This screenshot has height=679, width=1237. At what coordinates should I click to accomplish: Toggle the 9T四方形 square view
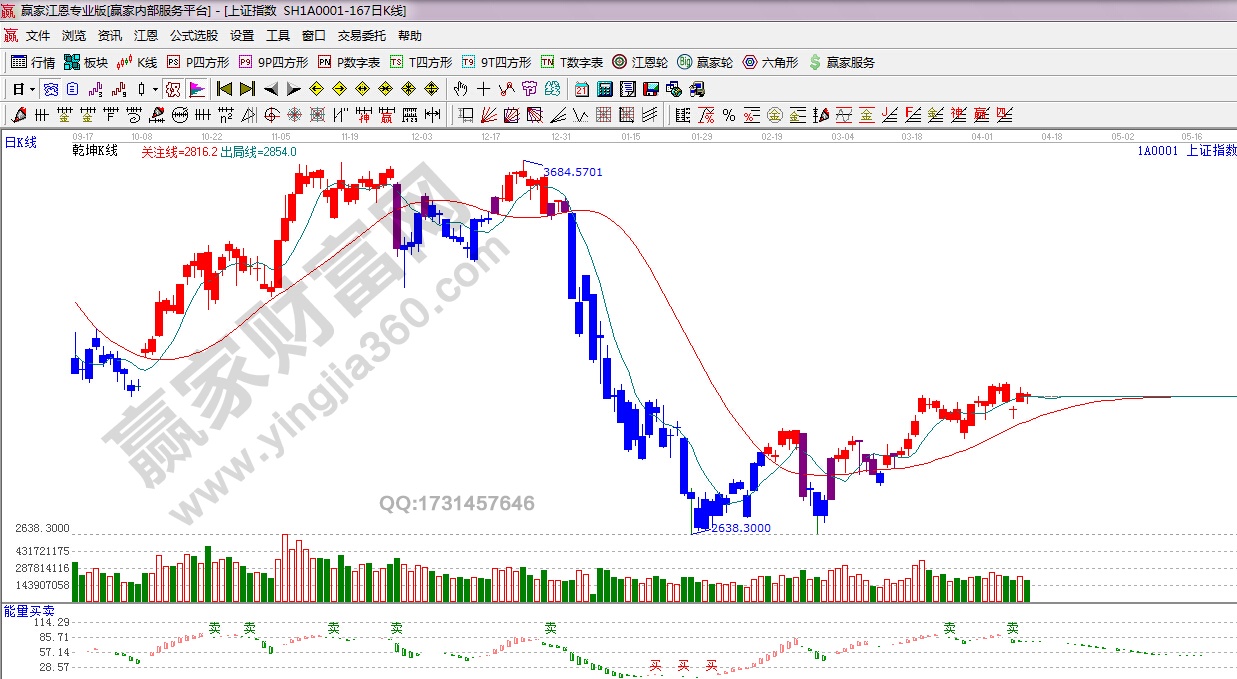(497, 62)
